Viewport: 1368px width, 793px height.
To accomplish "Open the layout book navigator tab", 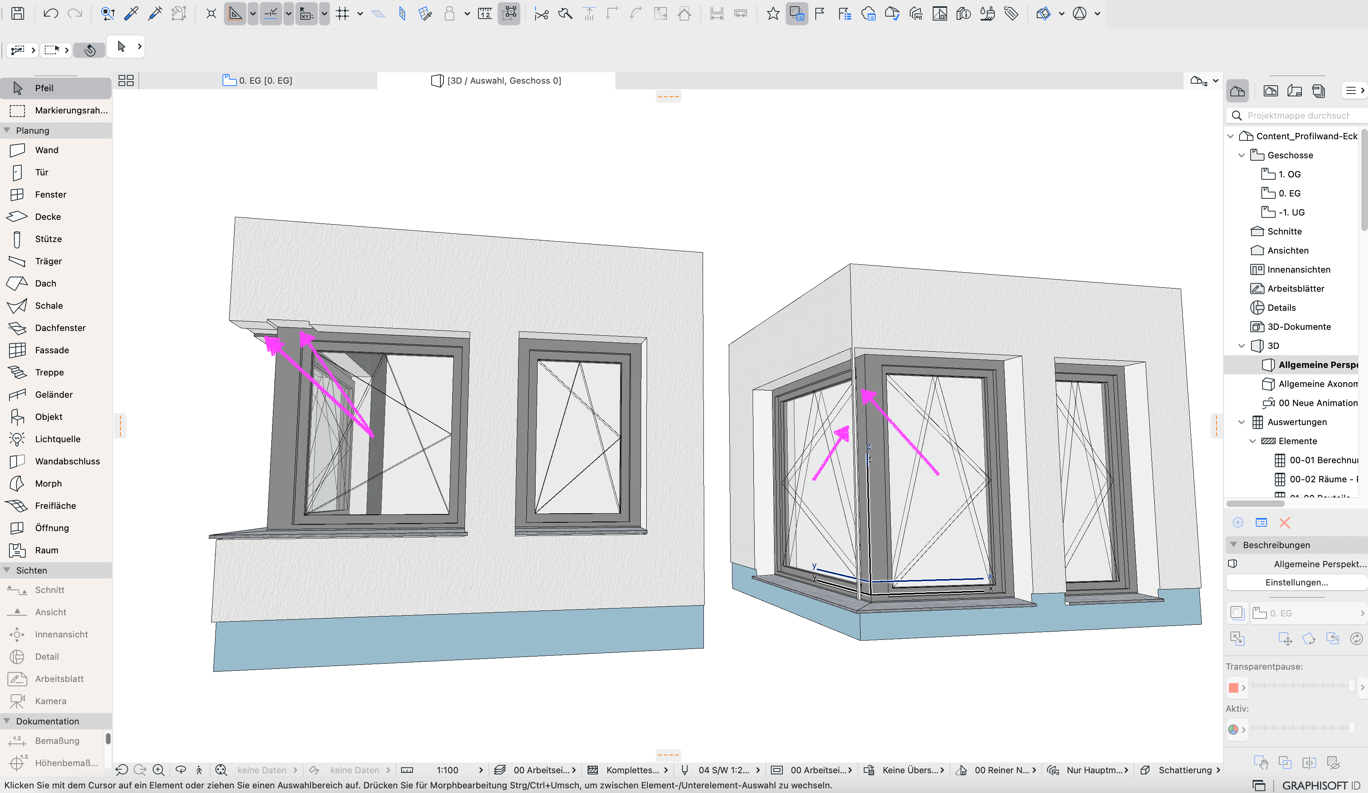I will click(1294, 91).
